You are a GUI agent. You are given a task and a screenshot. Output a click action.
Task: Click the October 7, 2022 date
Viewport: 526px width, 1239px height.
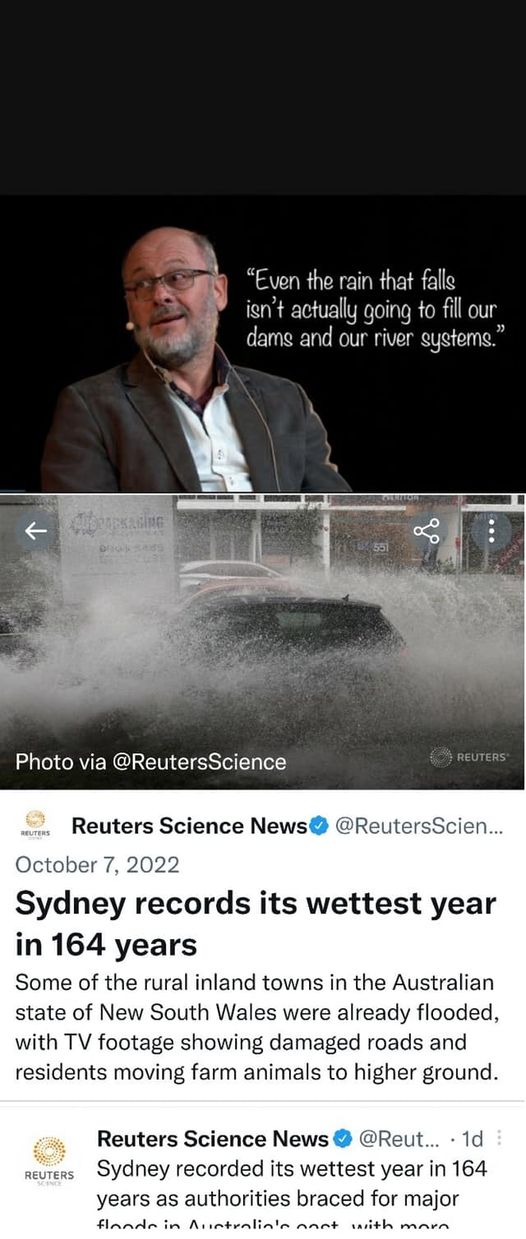97,864
